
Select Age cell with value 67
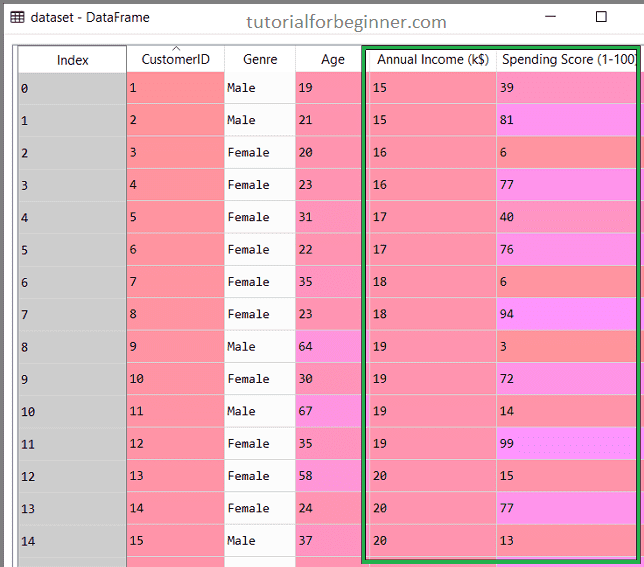[329, 411]
